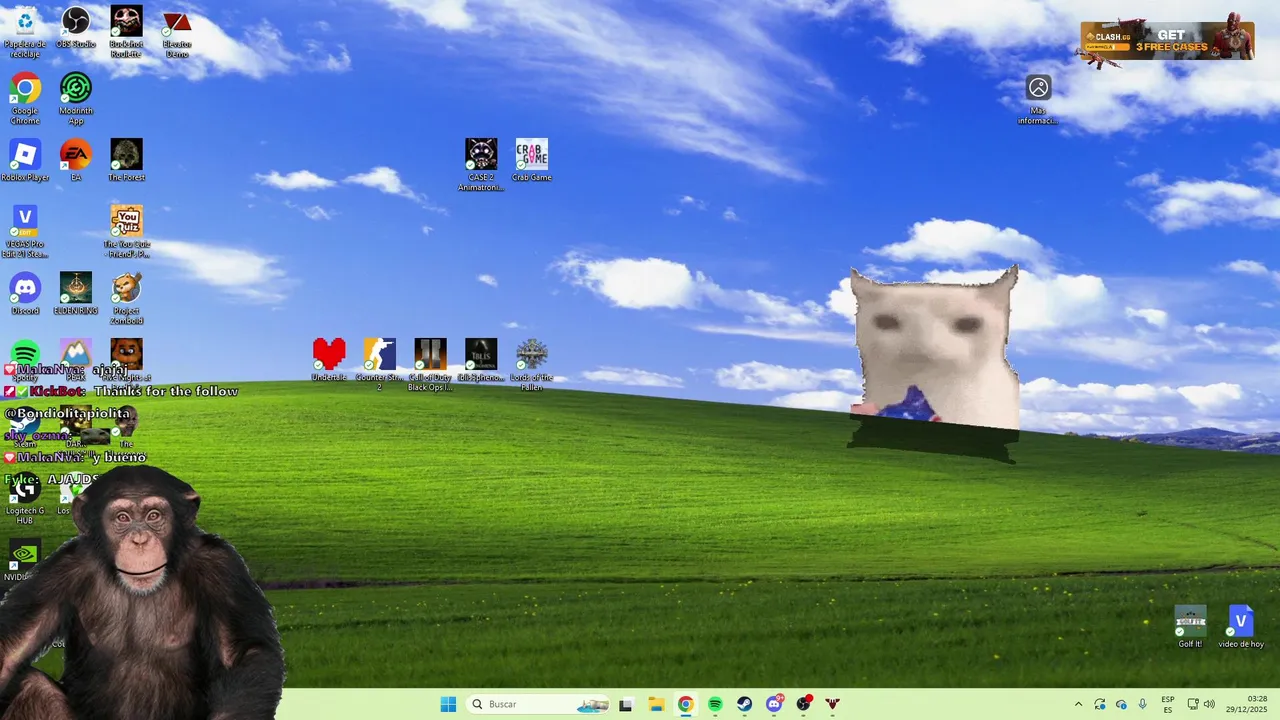Open the Papelera de reciclaje desktop icon
1280x720 pixels.
(25, 31)
